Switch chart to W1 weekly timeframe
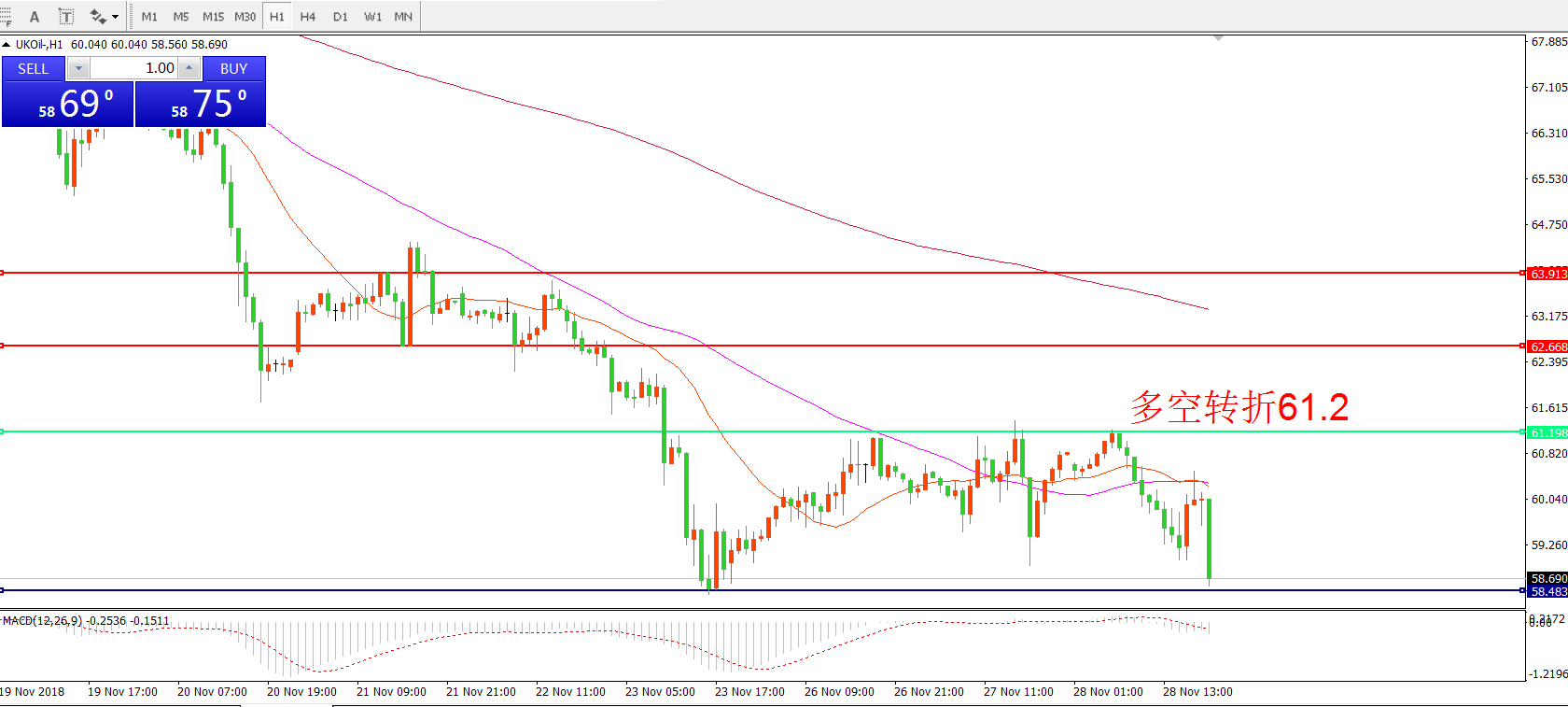The image size is (1568, 707). (372, 17)
